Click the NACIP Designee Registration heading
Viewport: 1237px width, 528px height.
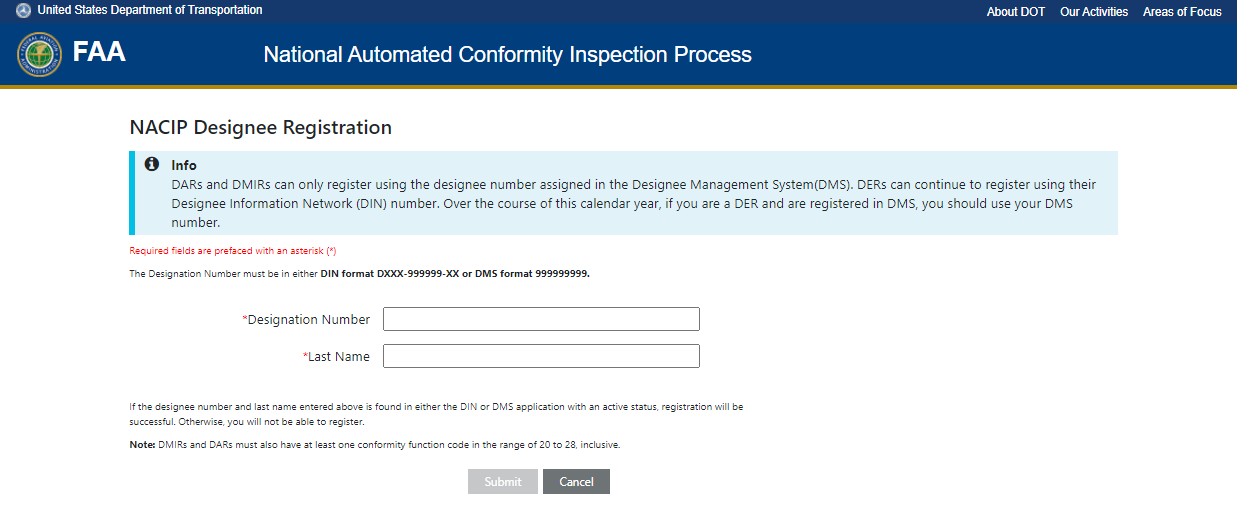click(260, 128)
